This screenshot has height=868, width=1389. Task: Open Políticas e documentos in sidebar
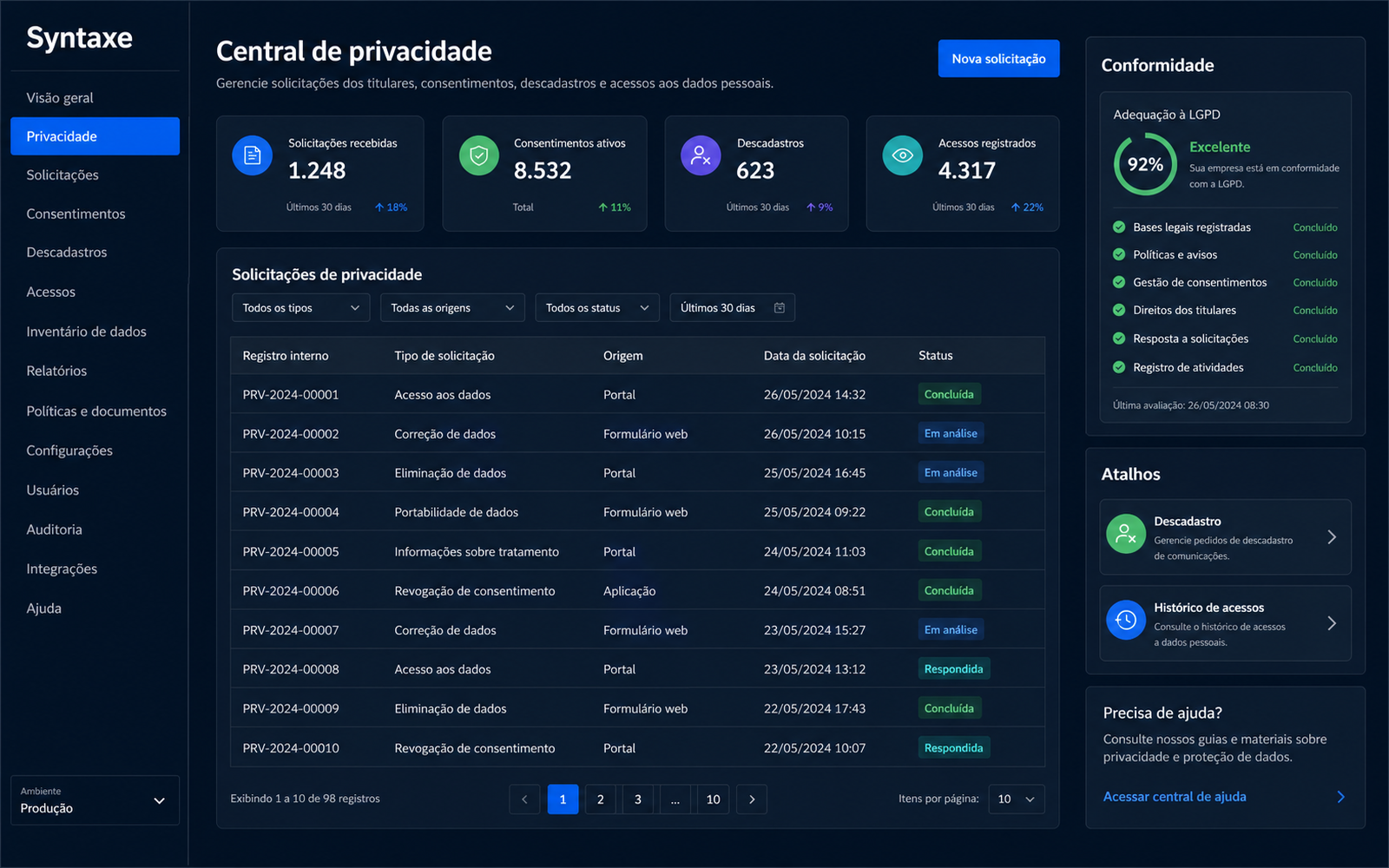point(95,411)
